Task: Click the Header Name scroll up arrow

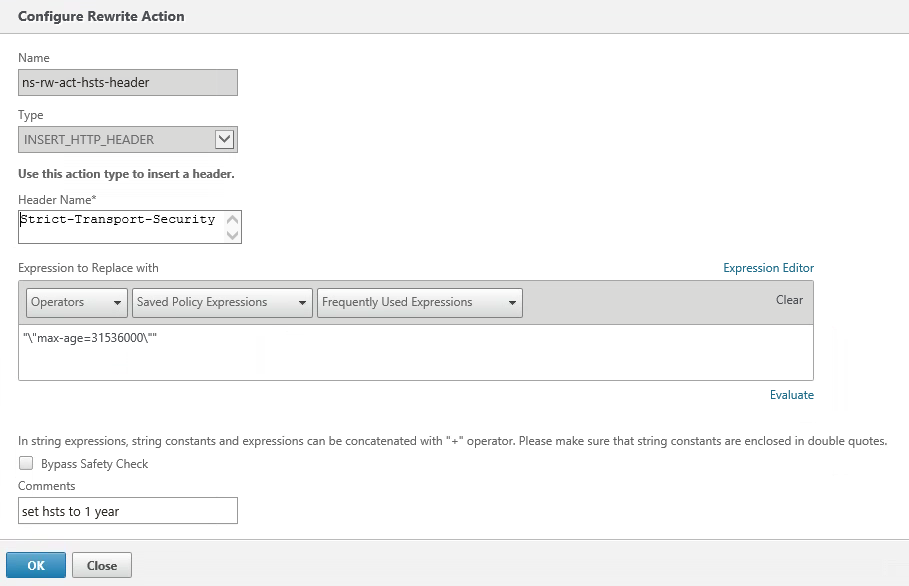Action: 232,220
